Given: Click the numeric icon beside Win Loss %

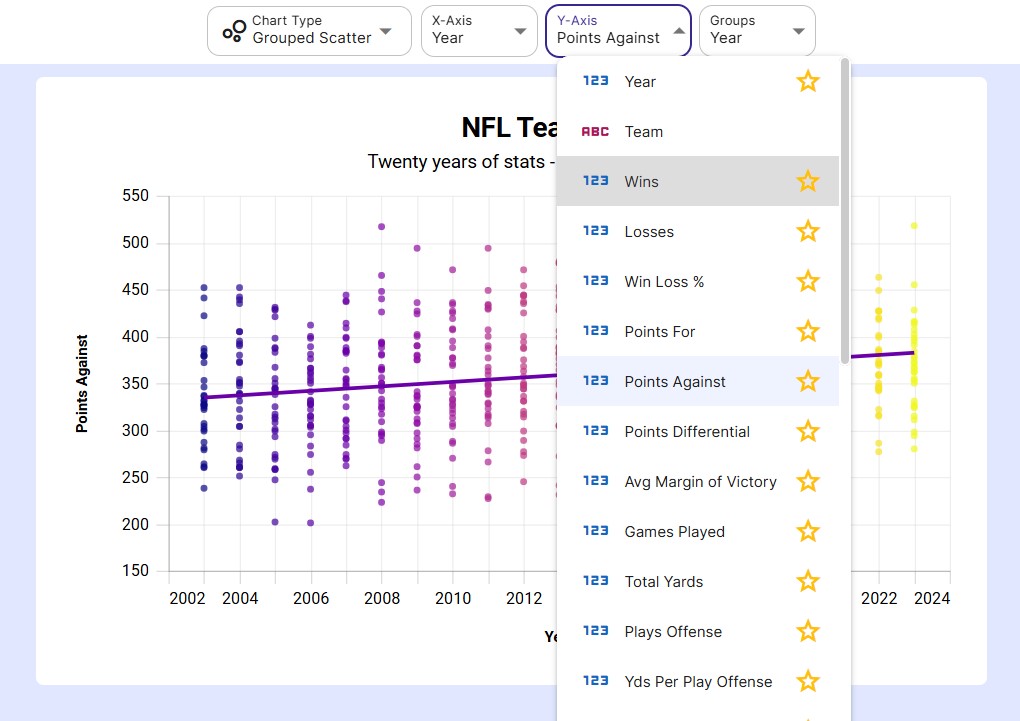Looking at the screenshot, I should point(595,282).
